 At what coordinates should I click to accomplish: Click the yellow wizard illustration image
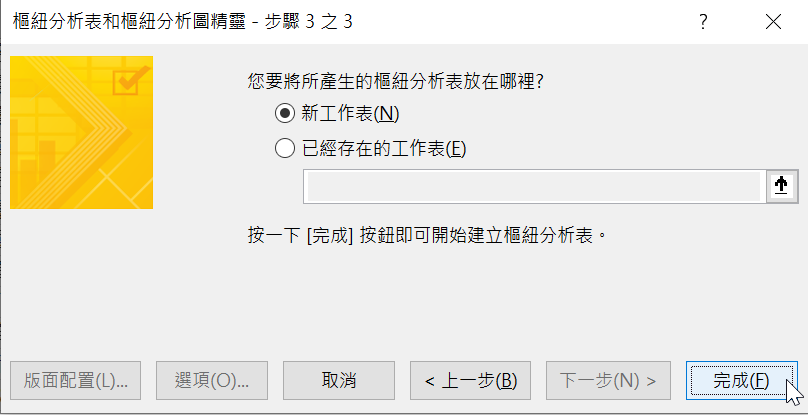pyautogui.click(x=81, y=132)
